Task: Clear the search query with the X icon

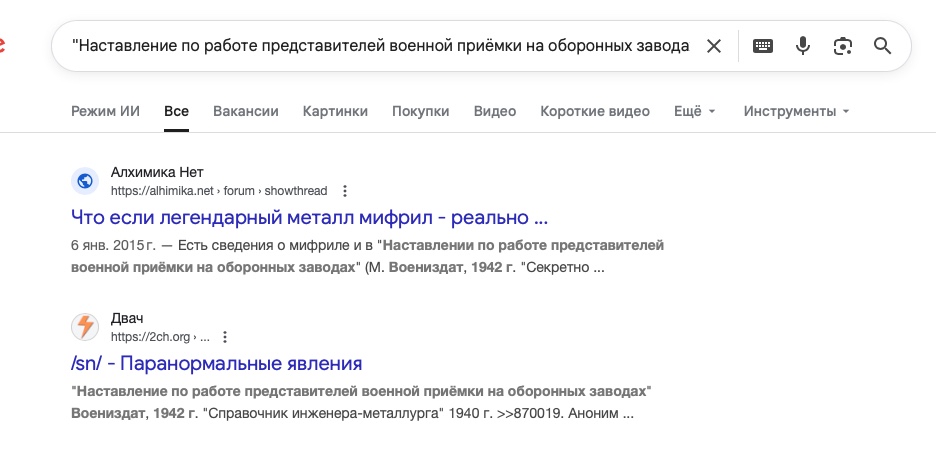Action: coord(714,46)
